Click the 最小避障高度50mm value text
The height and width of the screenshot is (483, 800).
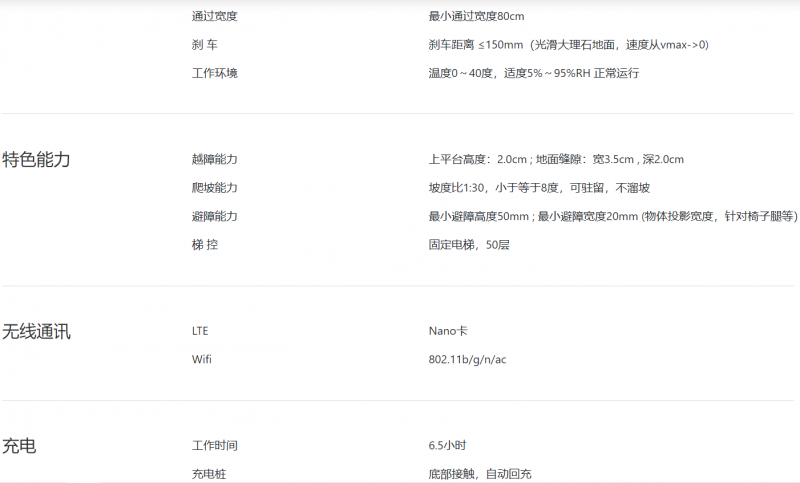612,216
